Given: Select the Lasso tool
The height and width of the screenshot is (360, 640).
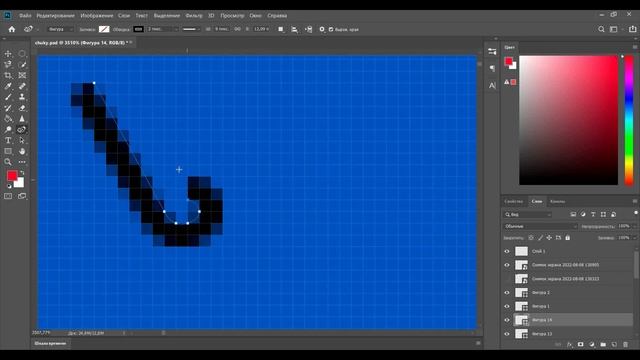Looking at the screenshot, I should pyautogui.click(x=8, y=64).
